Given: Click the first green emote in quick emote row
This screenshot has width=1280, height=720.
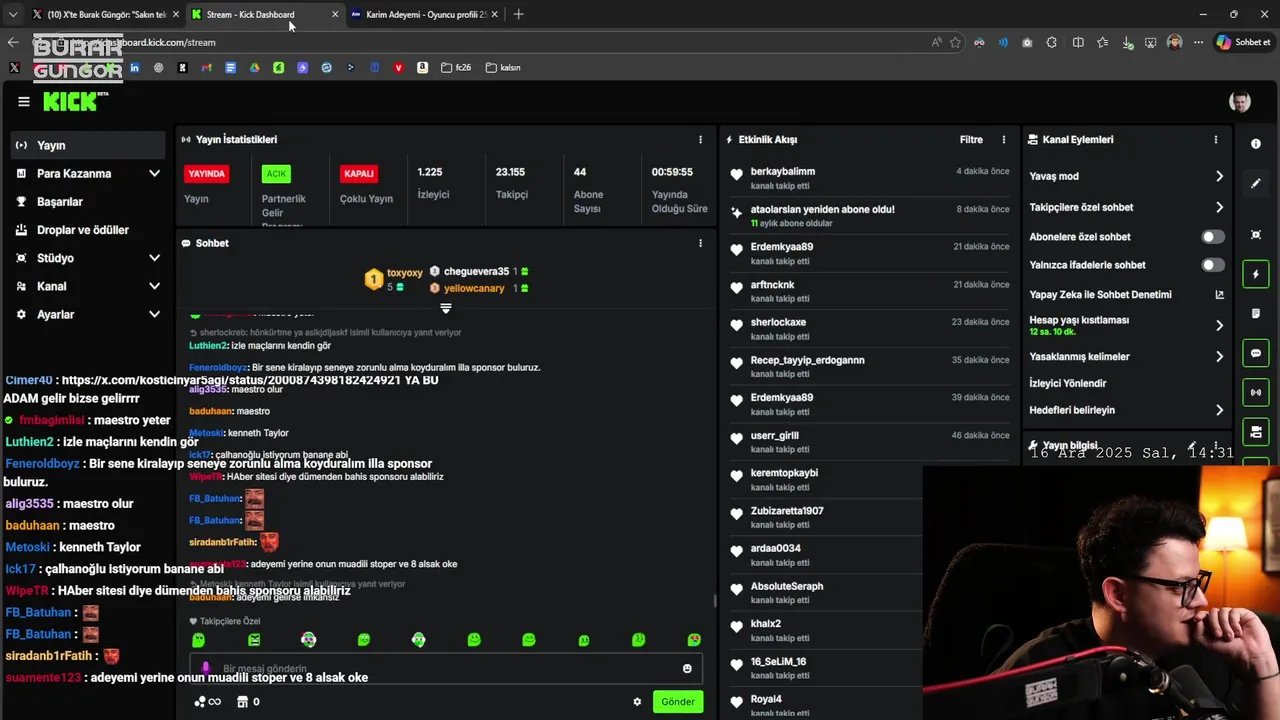Looking at the screenshot, I should [198, 640].
